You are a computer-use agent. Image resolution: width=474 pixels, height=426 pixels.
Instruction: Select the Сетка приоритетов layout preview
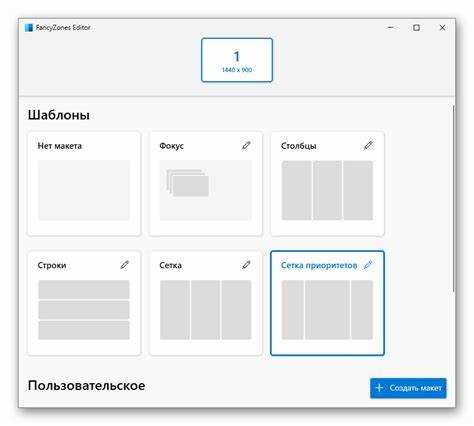tap(327, 310)
